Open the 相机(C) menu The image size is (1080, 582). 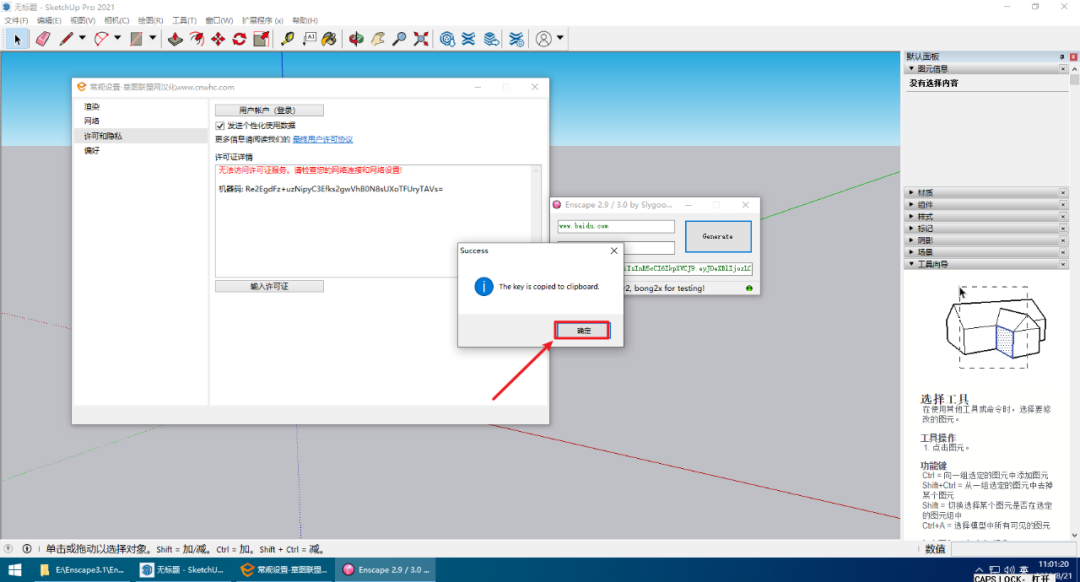pos(117,20)
